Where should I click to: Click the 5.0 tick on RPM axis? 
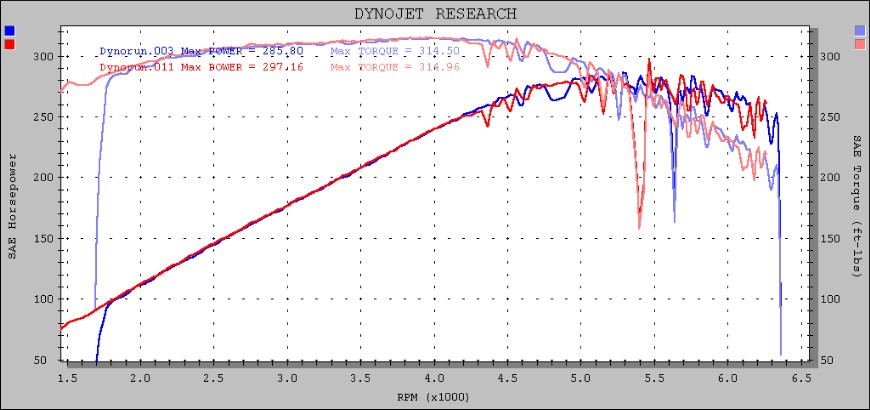click(x=581, y=379)
